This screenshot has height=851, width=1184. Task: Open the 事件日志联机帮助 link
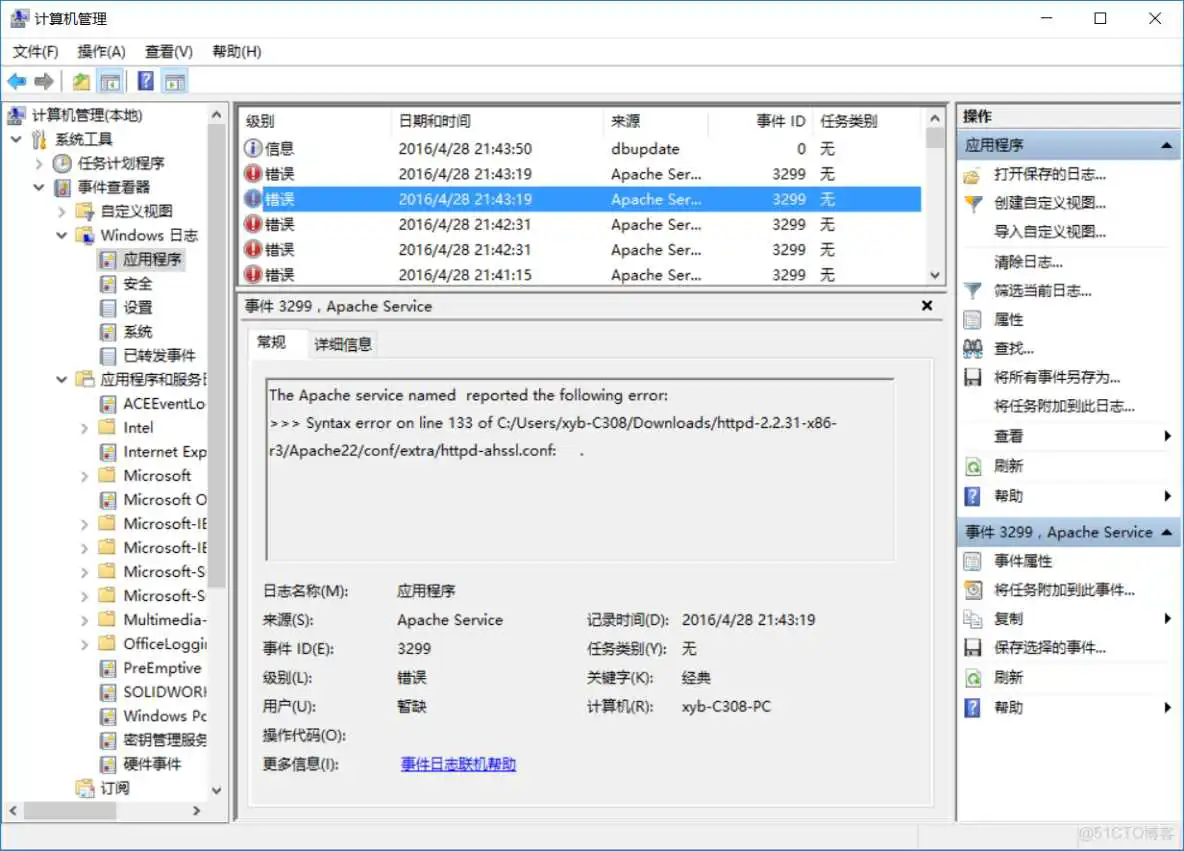(457, 764)
